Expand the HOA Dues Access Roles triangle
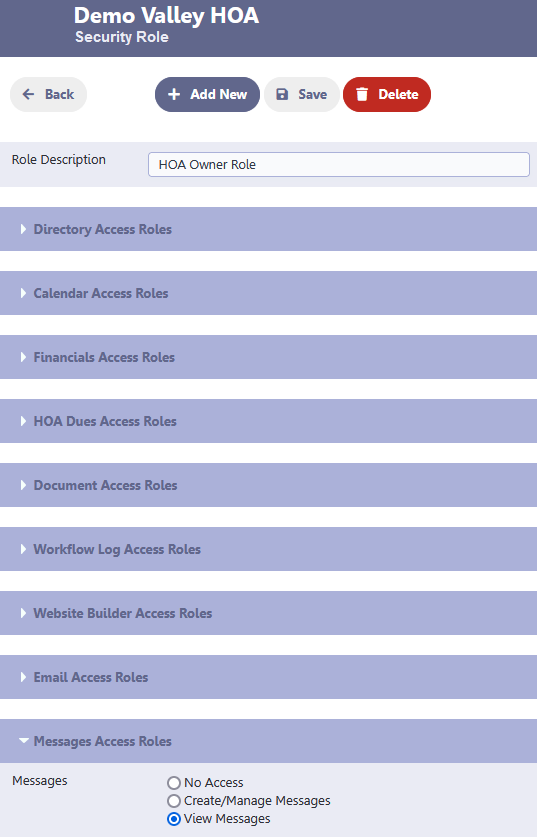 coord(23,421)
